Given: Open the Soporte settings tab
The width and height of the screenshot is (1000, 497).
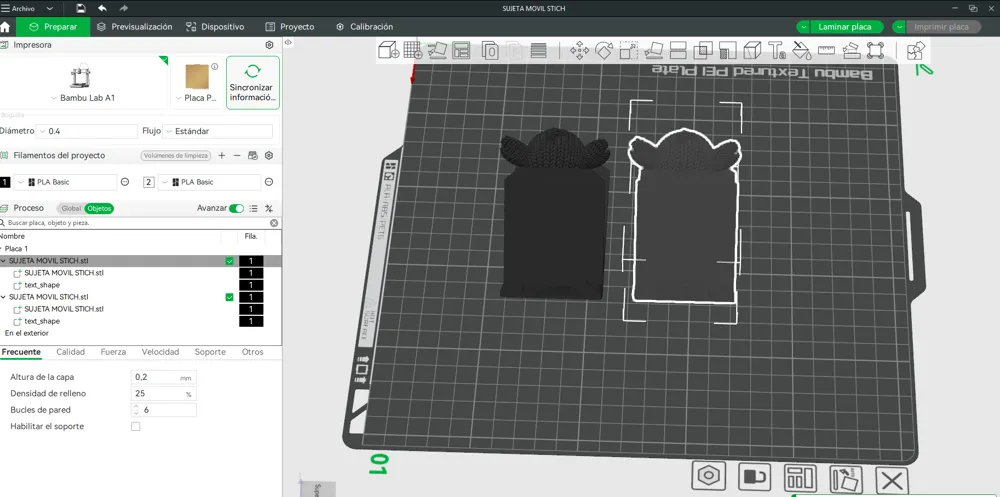Looking at the screenshot, I should pyautogui.click(x=210, y=352).
